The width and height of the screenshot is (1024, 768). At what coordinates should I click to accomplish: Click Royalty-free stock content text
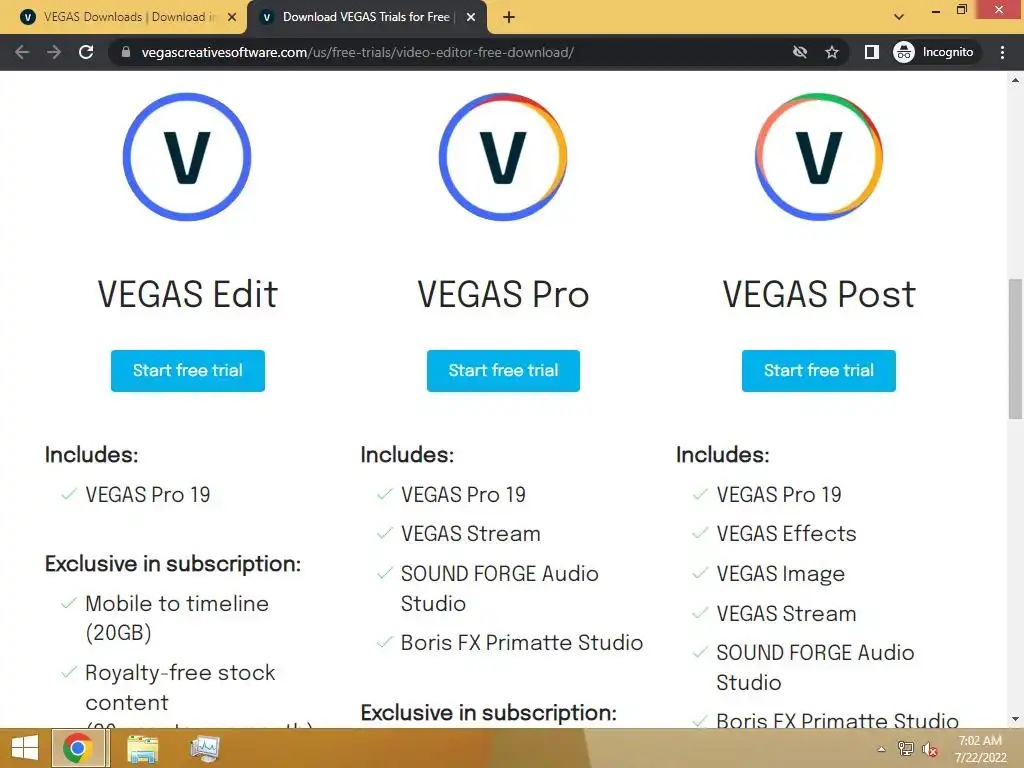[x=180, y=688]
